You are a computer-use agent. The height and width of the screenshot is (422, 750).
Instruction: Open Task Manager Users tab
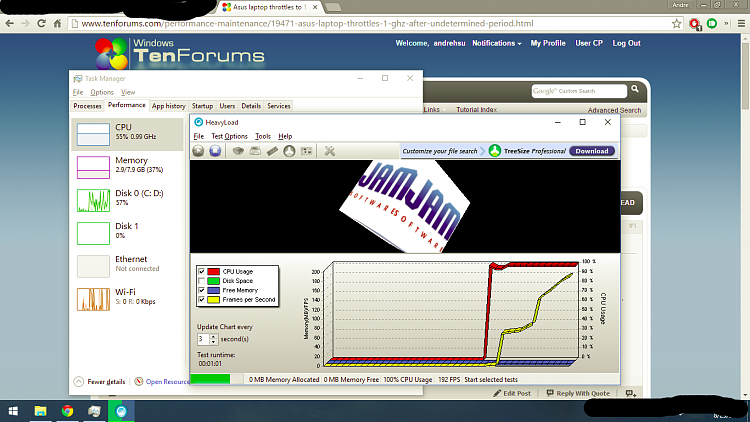227,106
